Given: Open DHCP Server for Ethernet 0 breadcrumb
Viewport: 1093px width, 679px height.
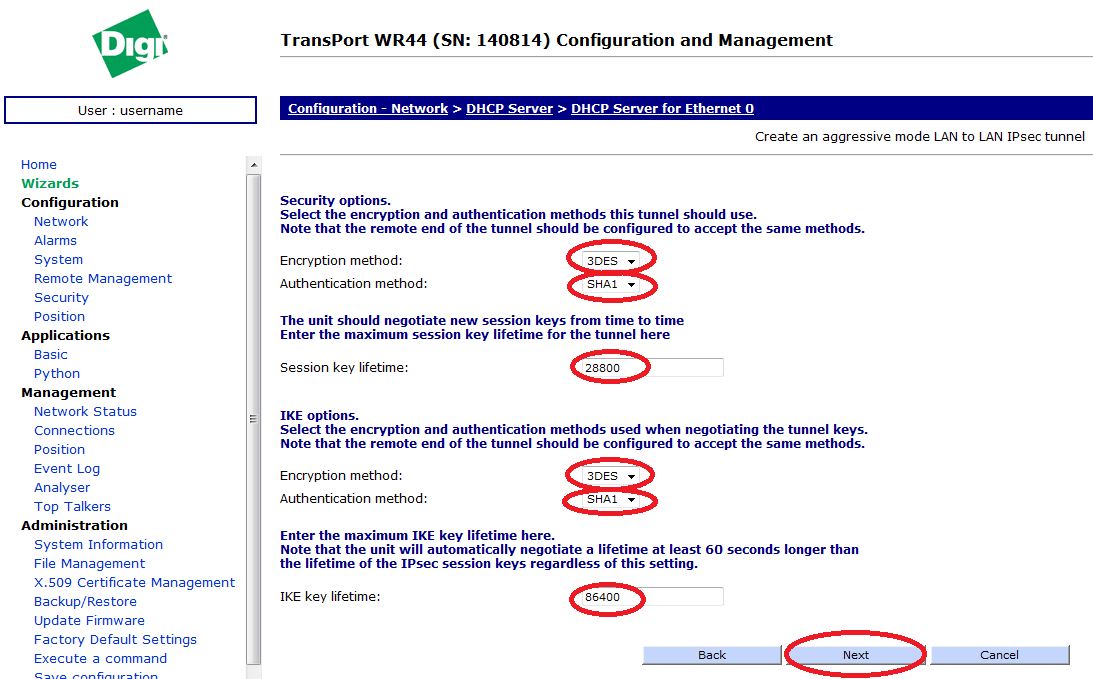Looking at the screenshot, I should (x=662, y=109).
